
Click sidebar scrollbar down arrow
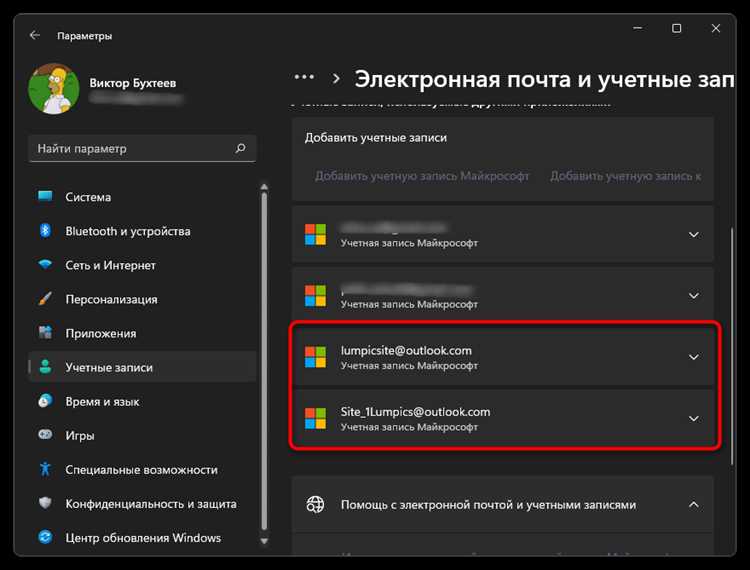pyautogui.click(x=264, y=541)
